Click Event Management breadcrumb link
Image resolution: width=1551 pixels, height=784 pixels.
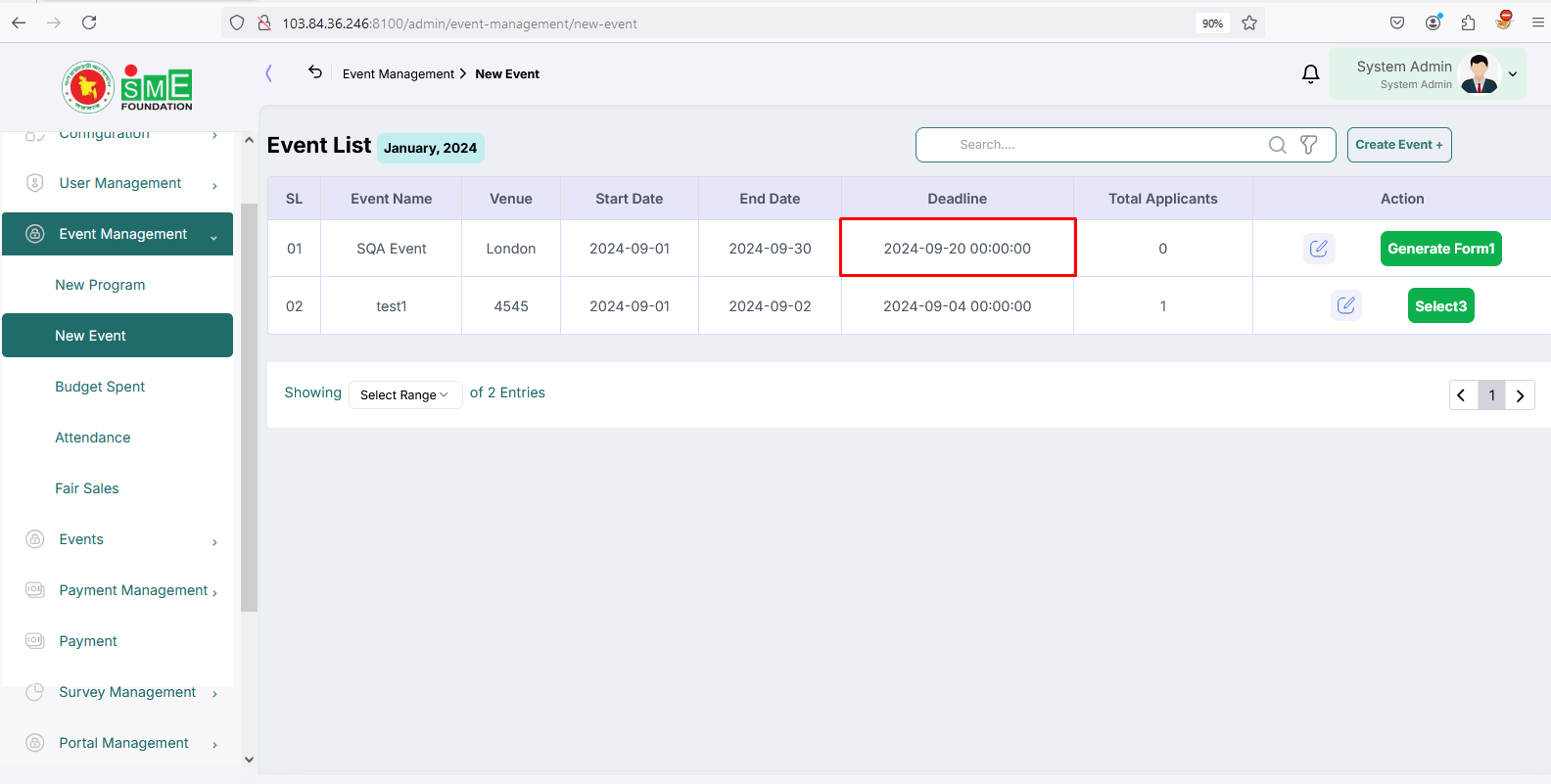pos(399,74)
